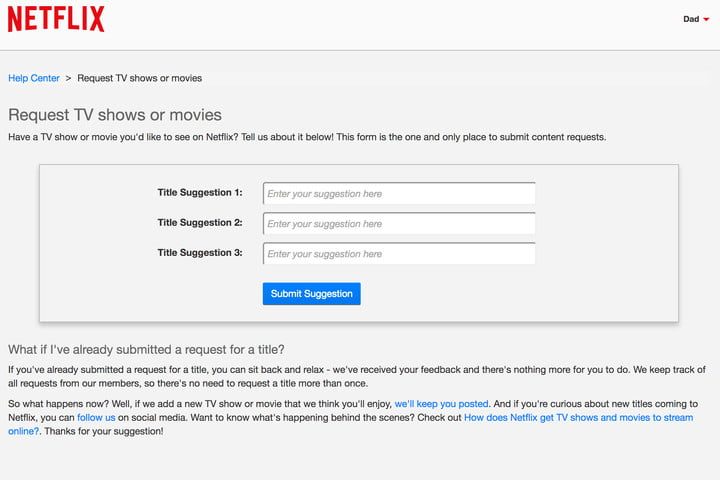Click the 'Title Suggestion 2:' label
The image size is (720, 480).
(200, 223)
